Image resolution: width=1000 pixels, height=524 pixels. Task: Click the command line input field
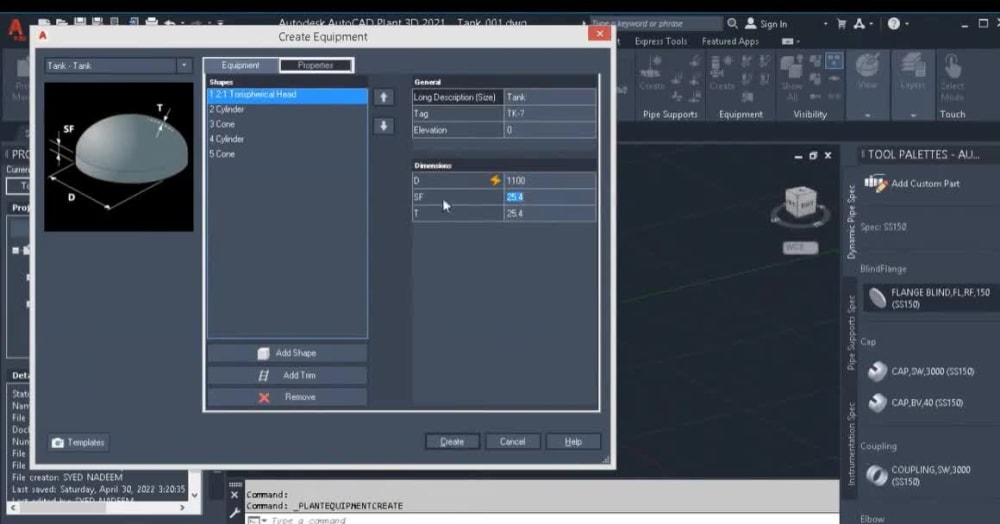click(542, 520)
